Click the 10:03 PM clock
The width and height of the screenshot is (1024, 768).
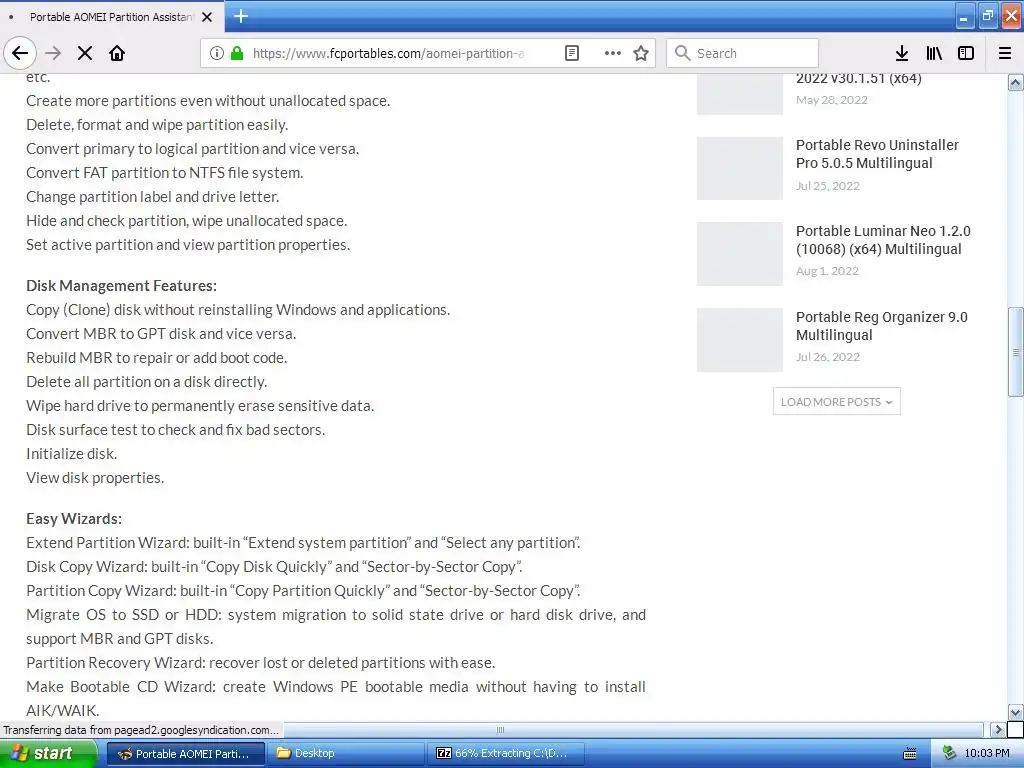pyautogui.click(x=987, y=754)
